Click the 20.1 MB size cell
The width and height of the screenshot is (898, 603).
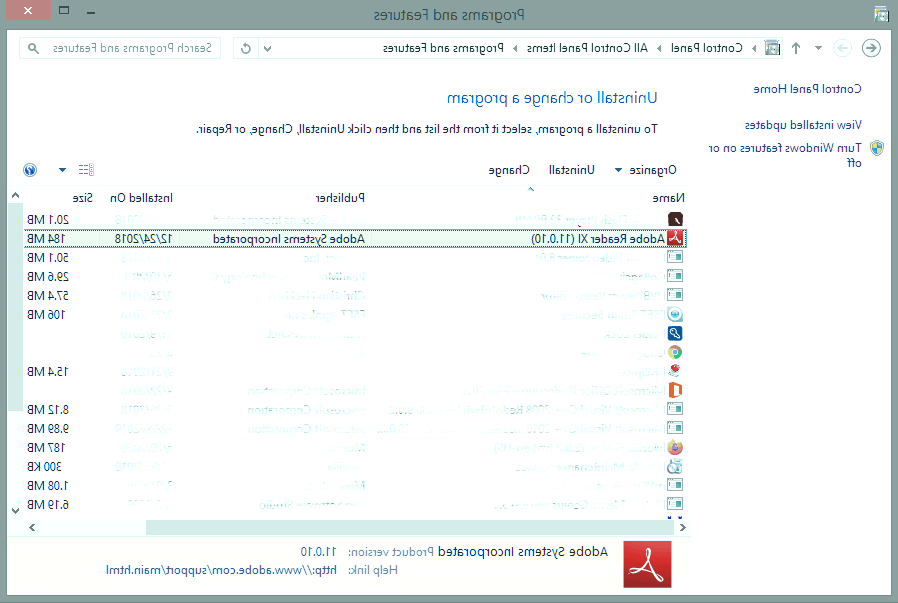click(x=48, y=219)
